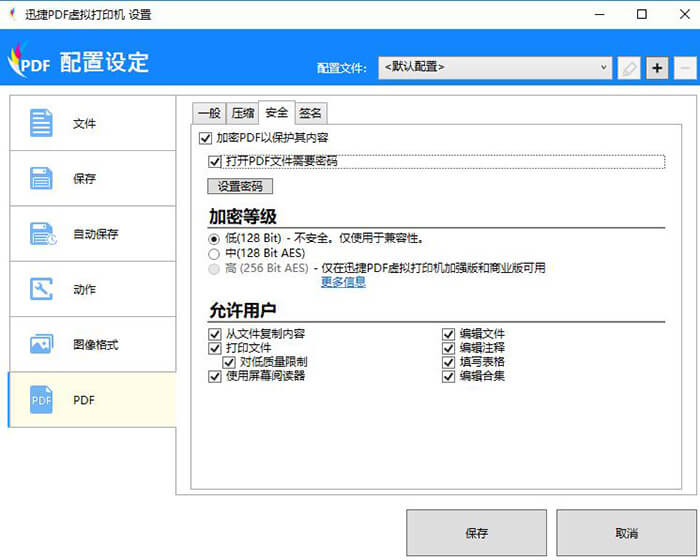Click the app icon in title bar
Image resolution: width=700 pixels, height=560 pixels.
point(12,14)
